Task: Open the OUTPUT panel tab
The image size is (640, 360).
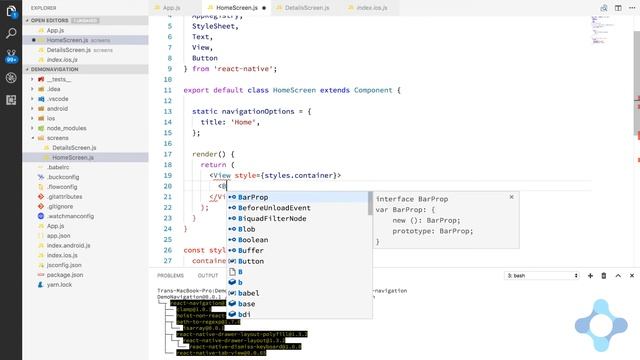Action: 208,276
